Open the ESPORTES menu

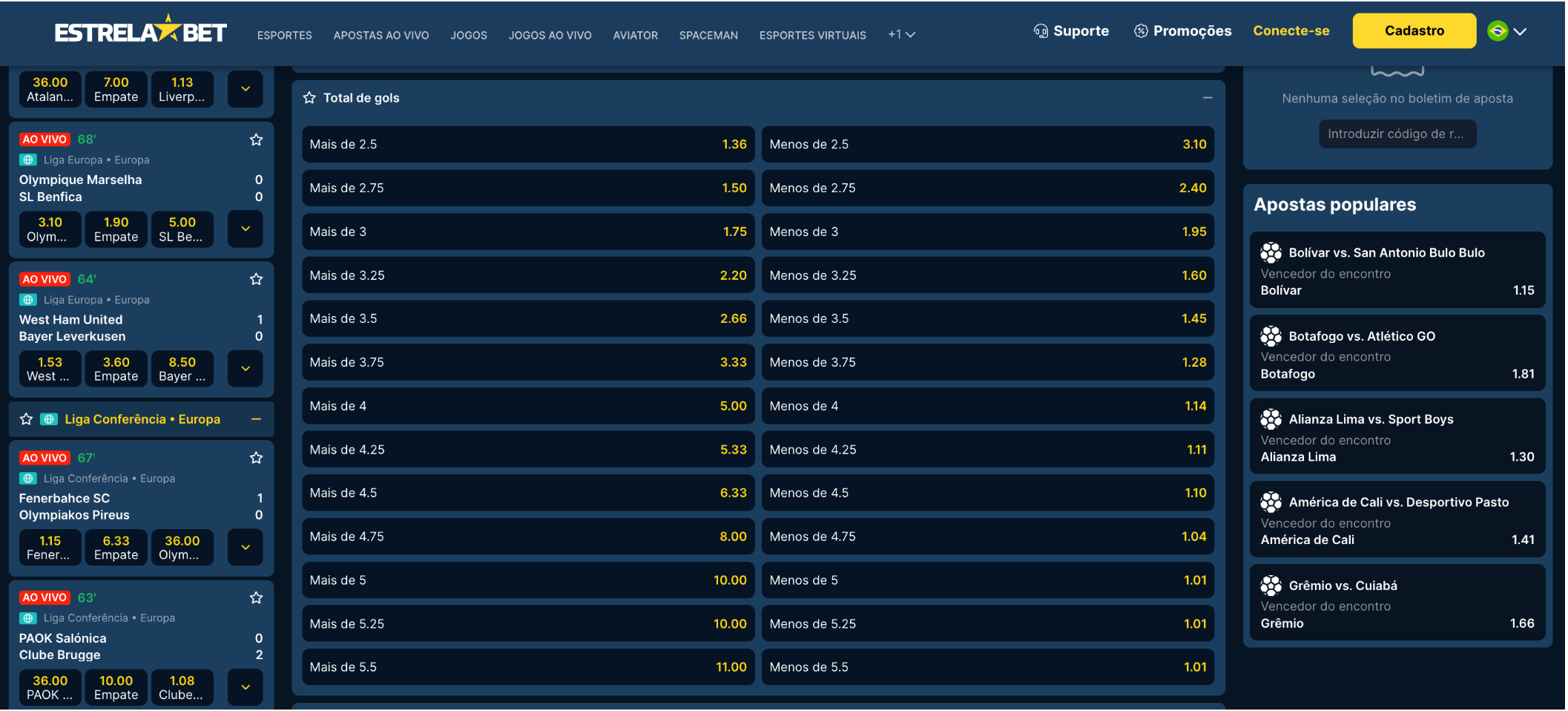[285, 35]
